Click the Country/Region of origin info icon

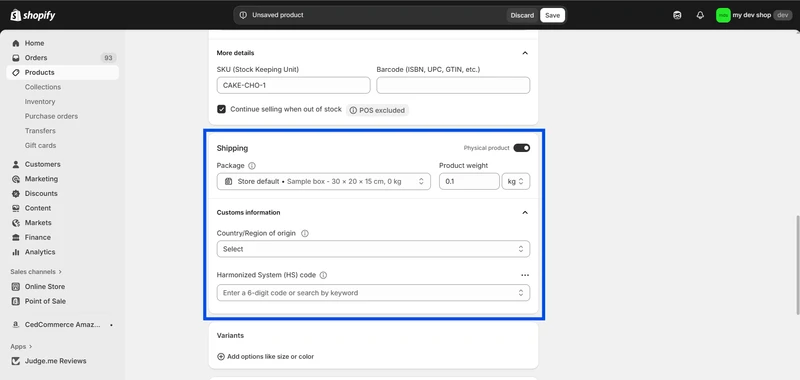click(305, 234)
